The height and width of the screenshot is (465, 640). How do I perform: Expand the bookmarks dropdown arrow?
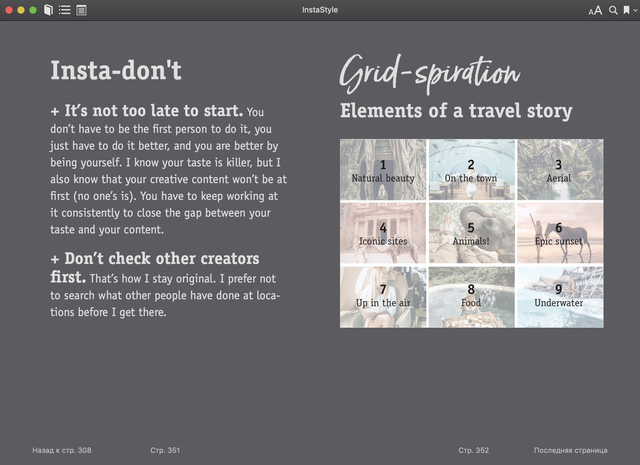pos(634,10)
